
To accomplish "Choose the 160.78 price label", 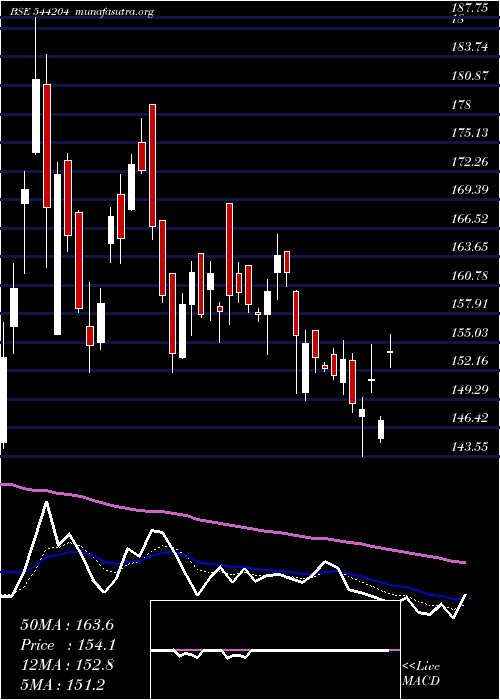I will pyautogui.click(x=469, y=275).
